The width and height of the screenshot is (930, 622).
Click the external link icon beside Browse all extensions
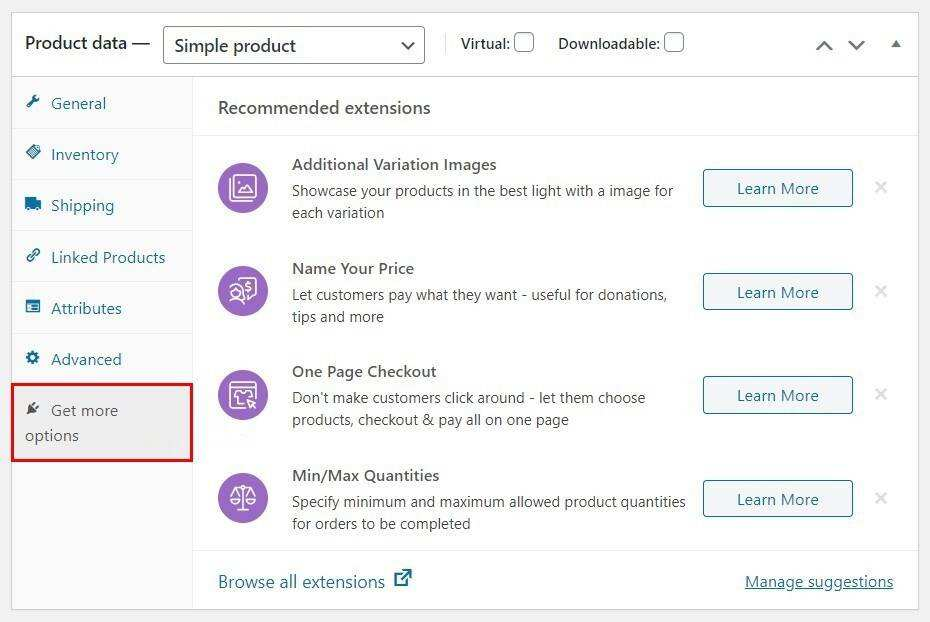point(403,579)
